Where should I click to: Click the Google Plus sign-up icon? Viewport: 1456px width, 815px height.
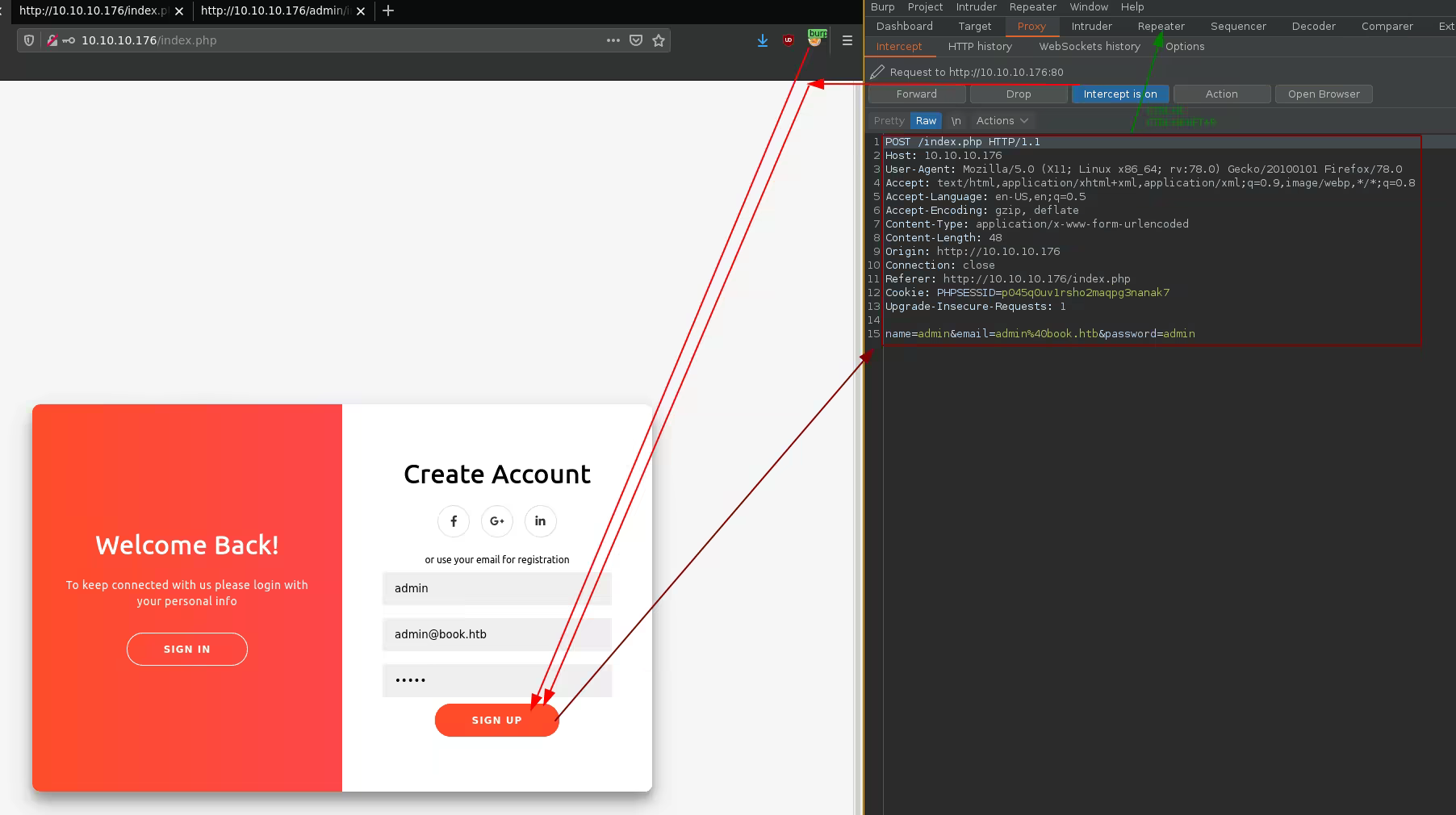coord(497,521)
